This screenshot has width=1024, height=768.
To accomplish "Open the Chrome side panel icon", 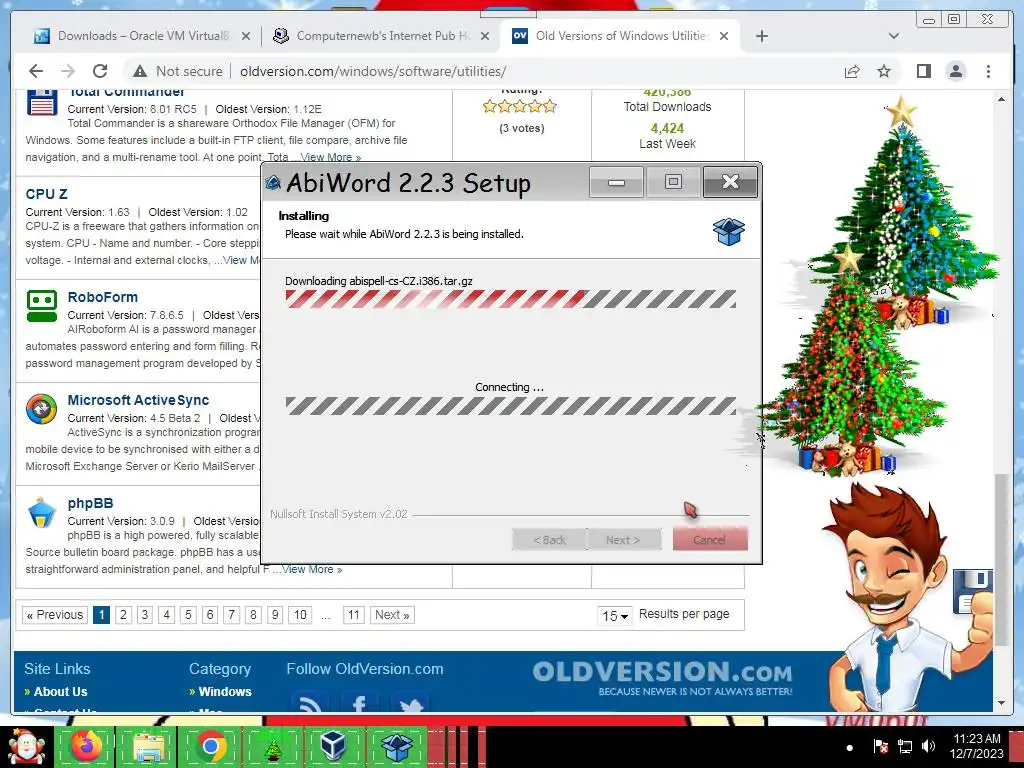I will 923,71.
